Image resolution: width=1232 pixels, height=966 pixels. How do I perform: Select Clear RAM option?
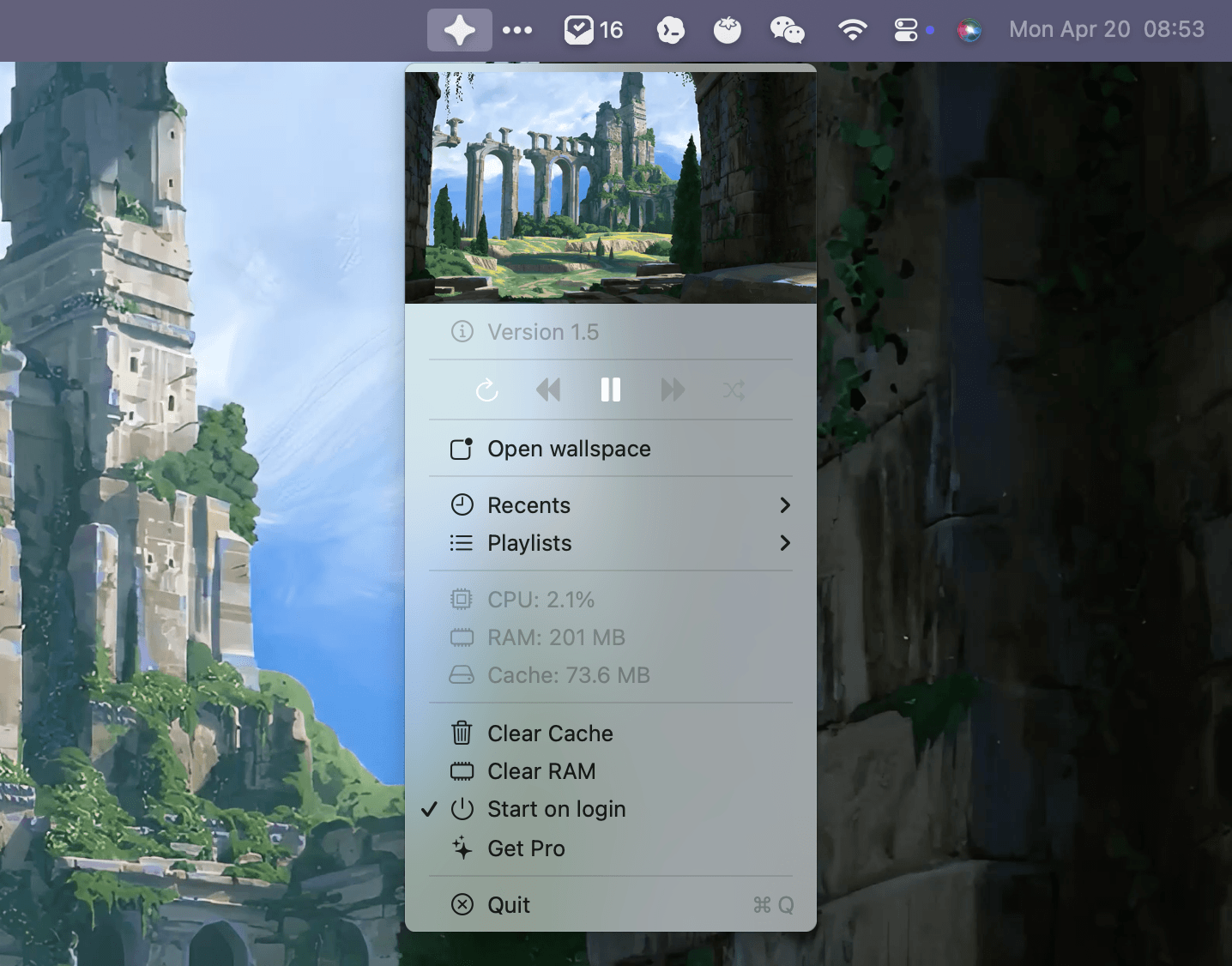[x=541, y=771]
